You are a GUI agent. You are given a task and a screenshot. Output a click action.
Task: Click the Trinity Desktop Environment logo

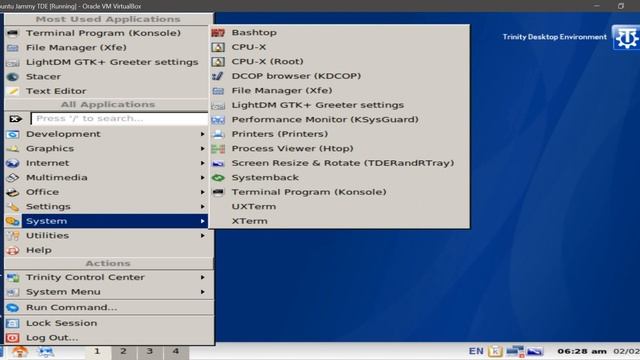click(x=626, y=38)
